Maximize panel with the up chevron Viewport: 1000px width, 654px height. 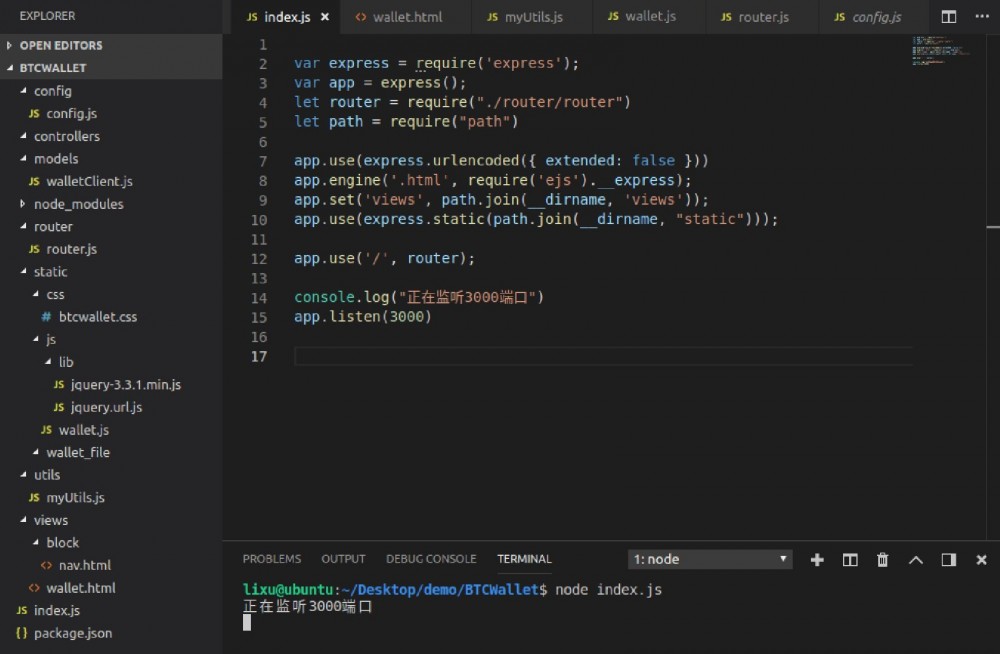915,560
